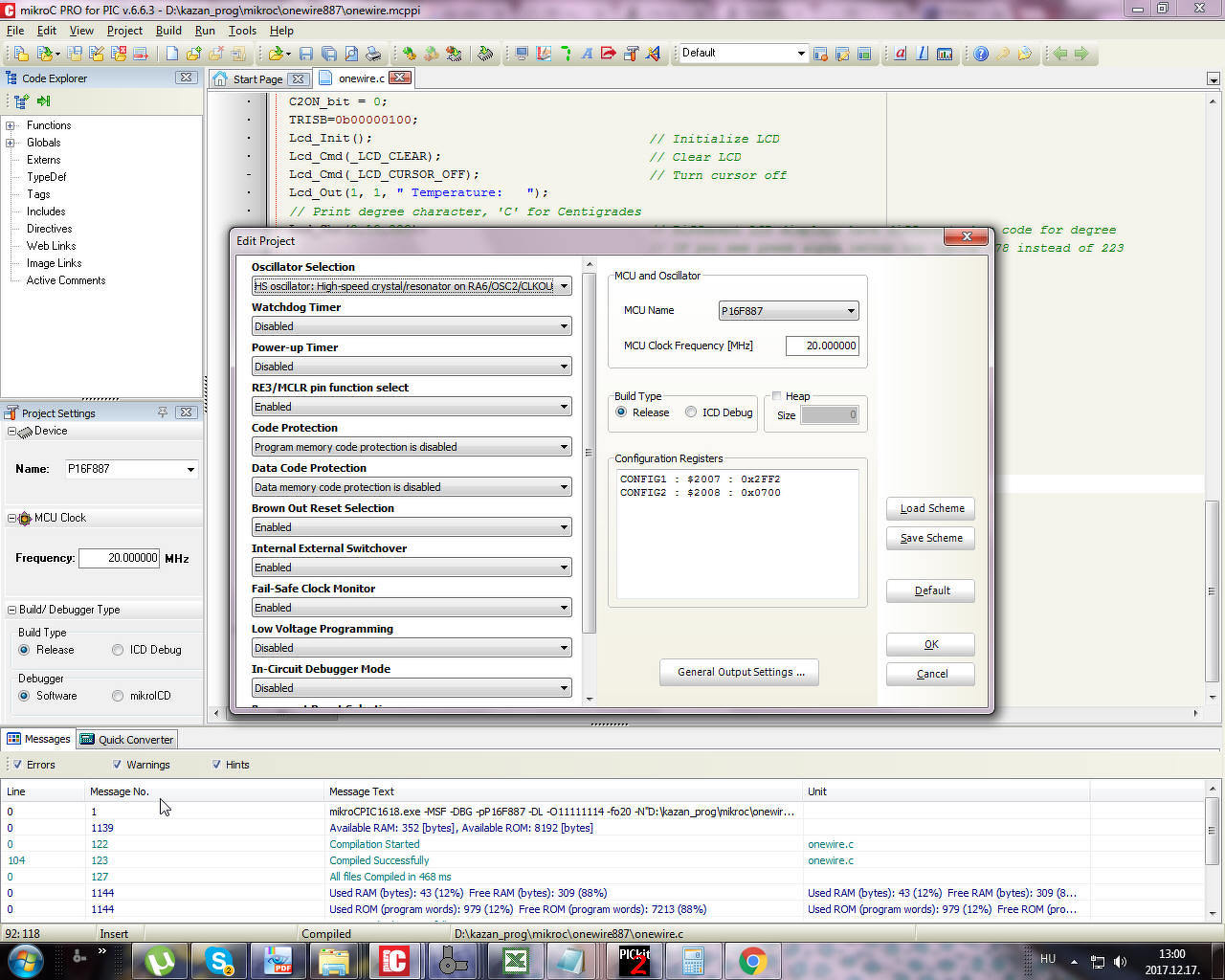Open the Low Voltage Programming dropdown
This screenshot has width=1225, height=980.
tap(412, 648)
